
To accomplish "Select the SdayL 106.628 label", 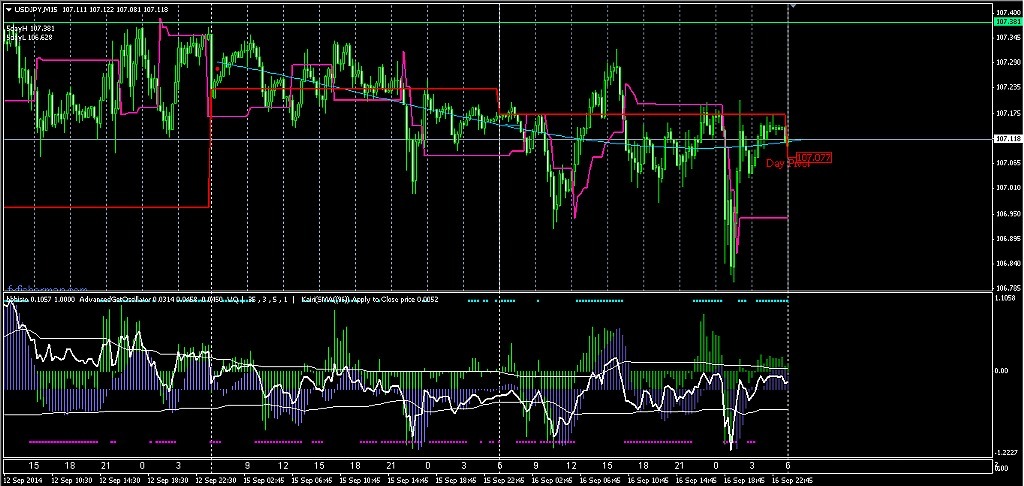I will pyautogui.click(x=30, y=38).
